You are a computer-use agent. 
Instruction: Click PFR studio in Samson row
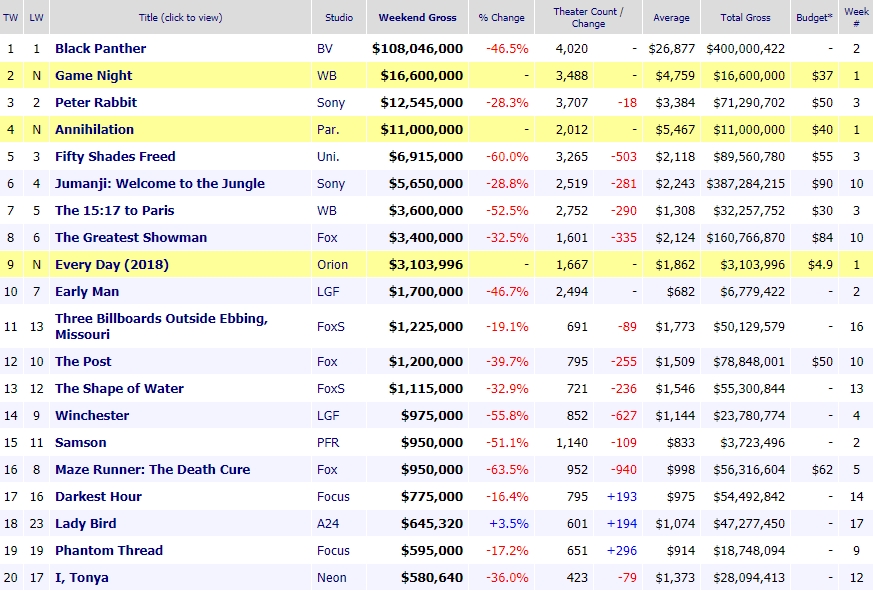click(328, 443)
